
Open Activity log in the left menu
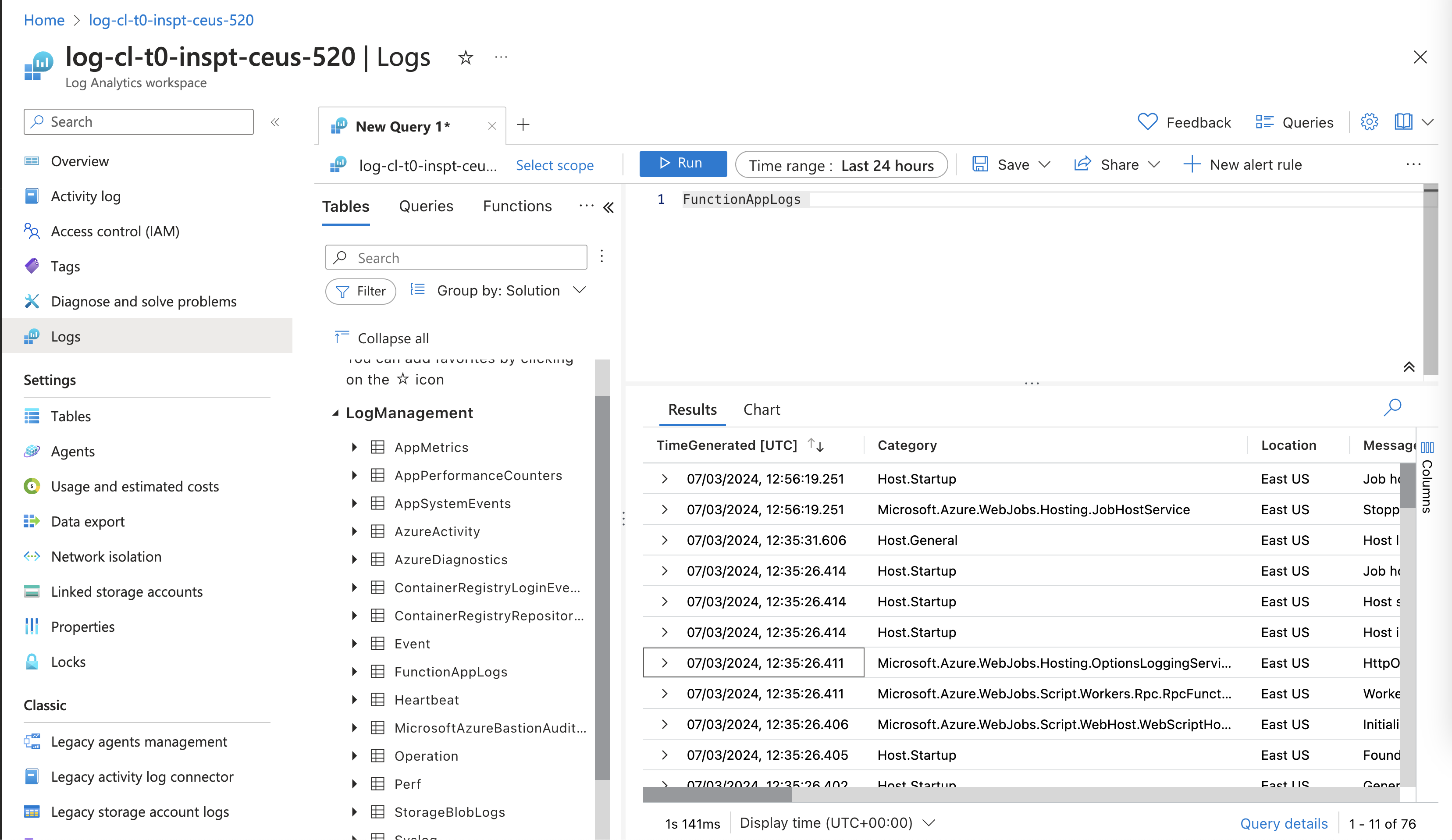(x=86, y=196)
